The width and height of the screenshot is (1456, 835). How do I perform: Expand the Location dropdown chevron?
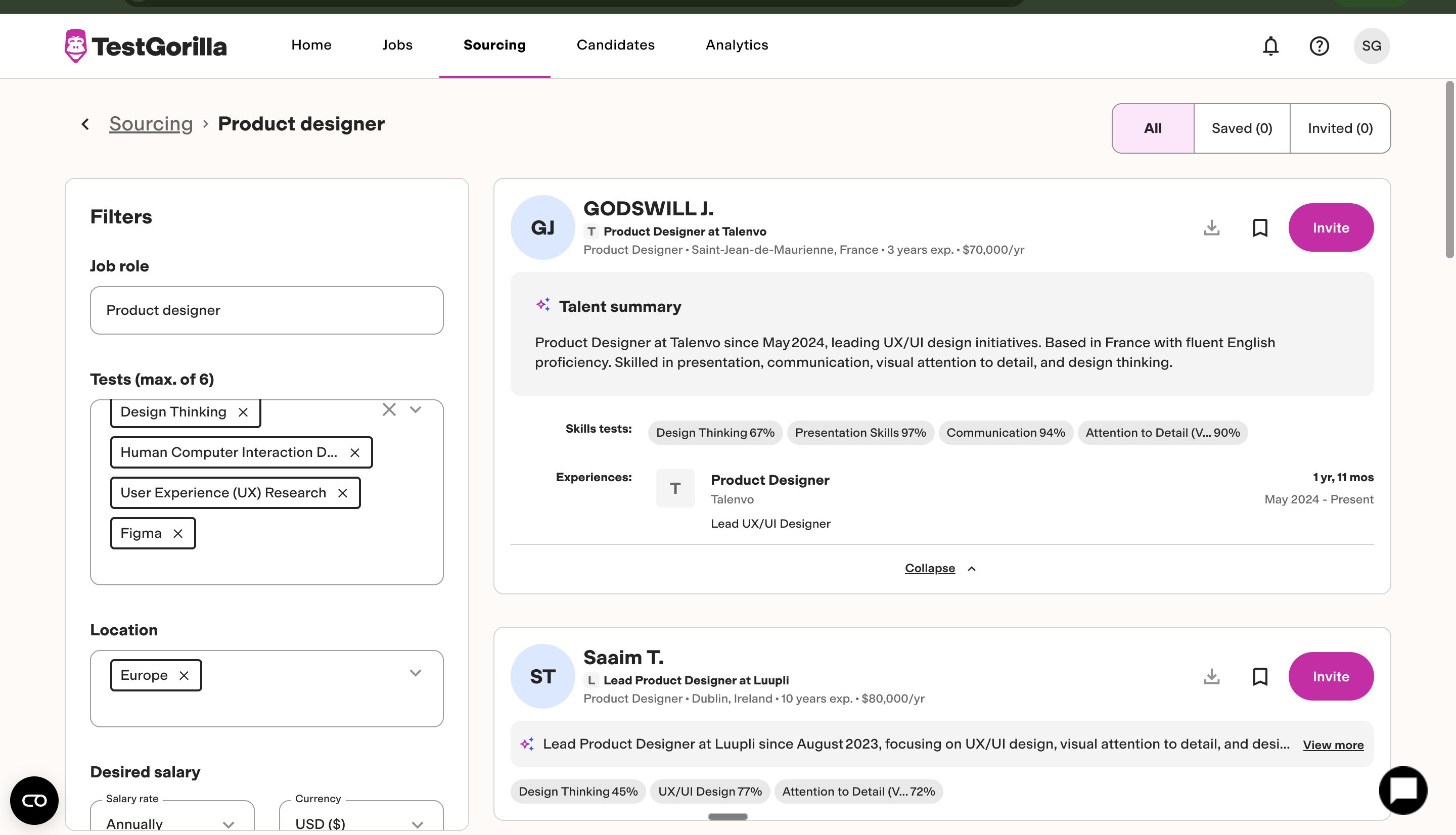coord(416,673)
